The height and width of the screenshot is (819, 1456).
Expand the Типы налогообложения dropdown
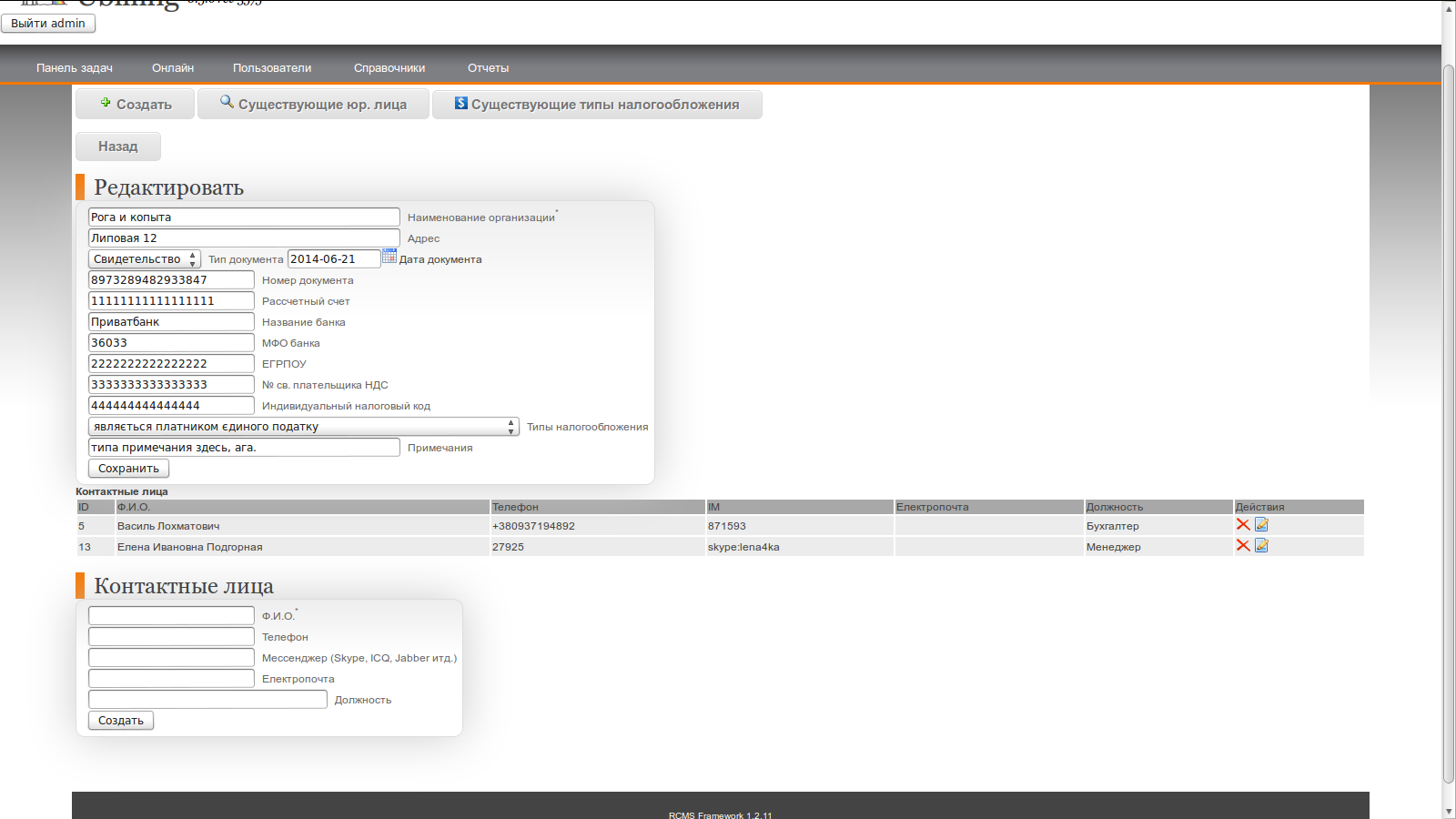point(303,427)
